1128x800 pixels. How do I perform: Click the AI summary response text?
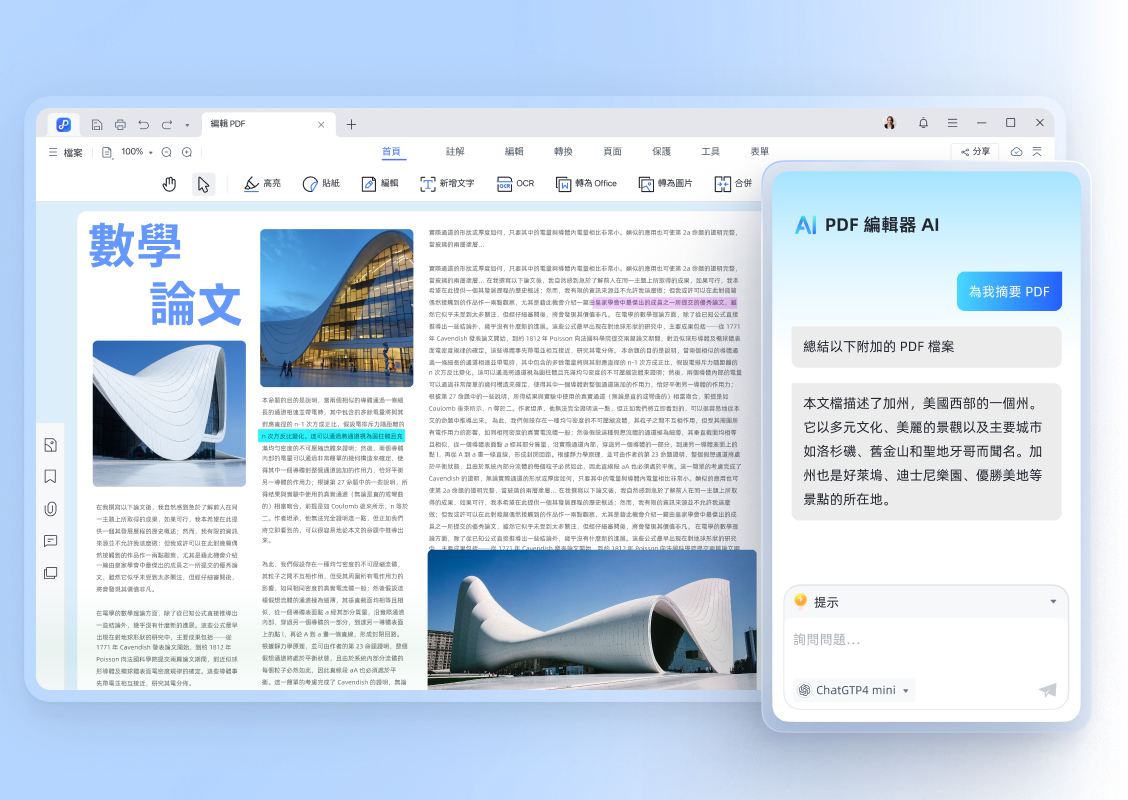pos(927,451)
